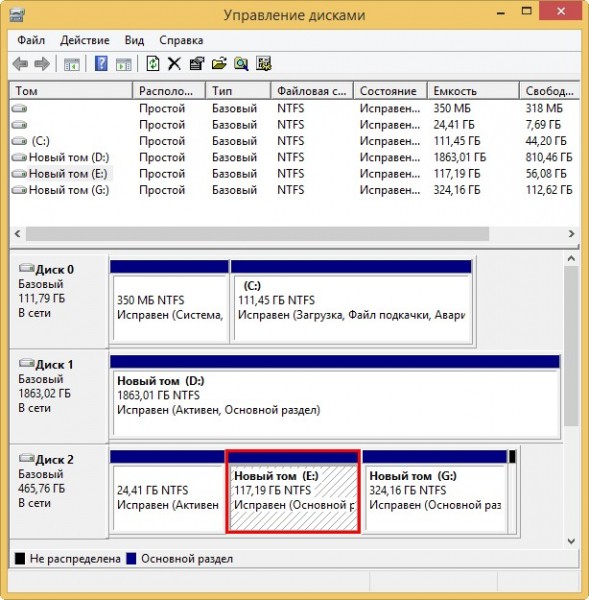589x600 pixels.
Task: Click the up arrow of the disk pane scrollbar
Action: pyautogui.click(x=571, y=259)
